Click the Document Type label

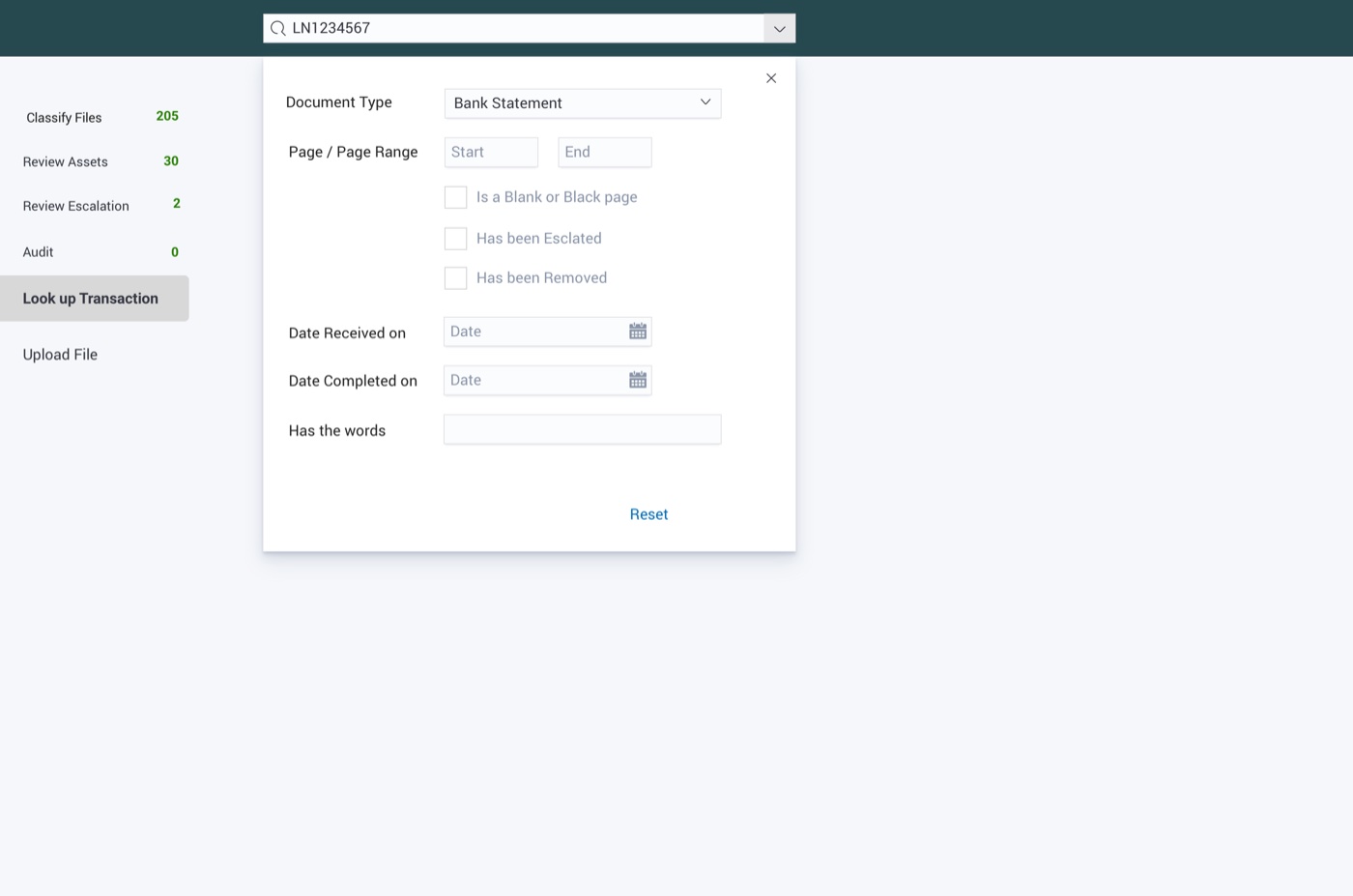339,101
